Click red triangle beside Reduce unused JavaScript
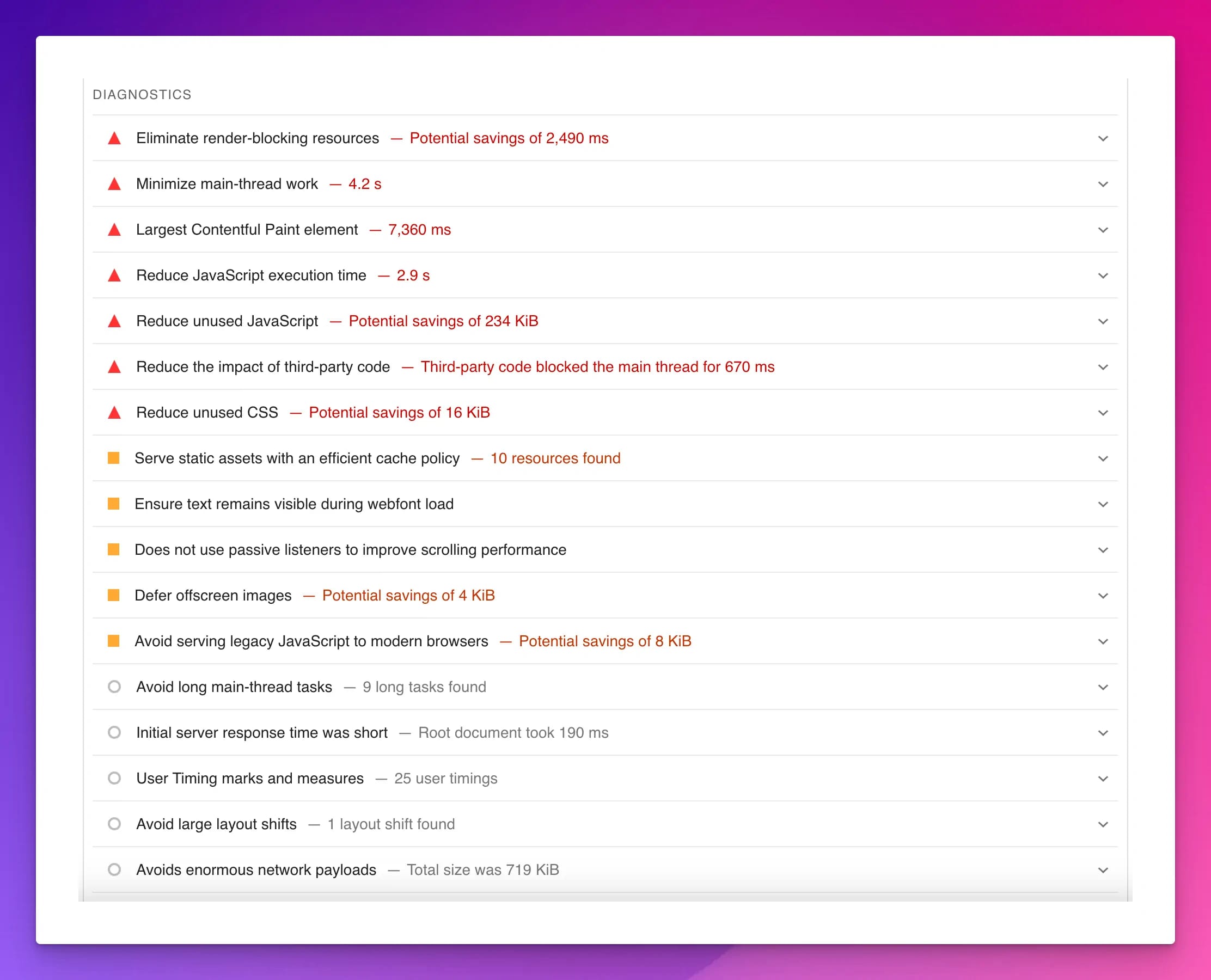 click(114, 321)
